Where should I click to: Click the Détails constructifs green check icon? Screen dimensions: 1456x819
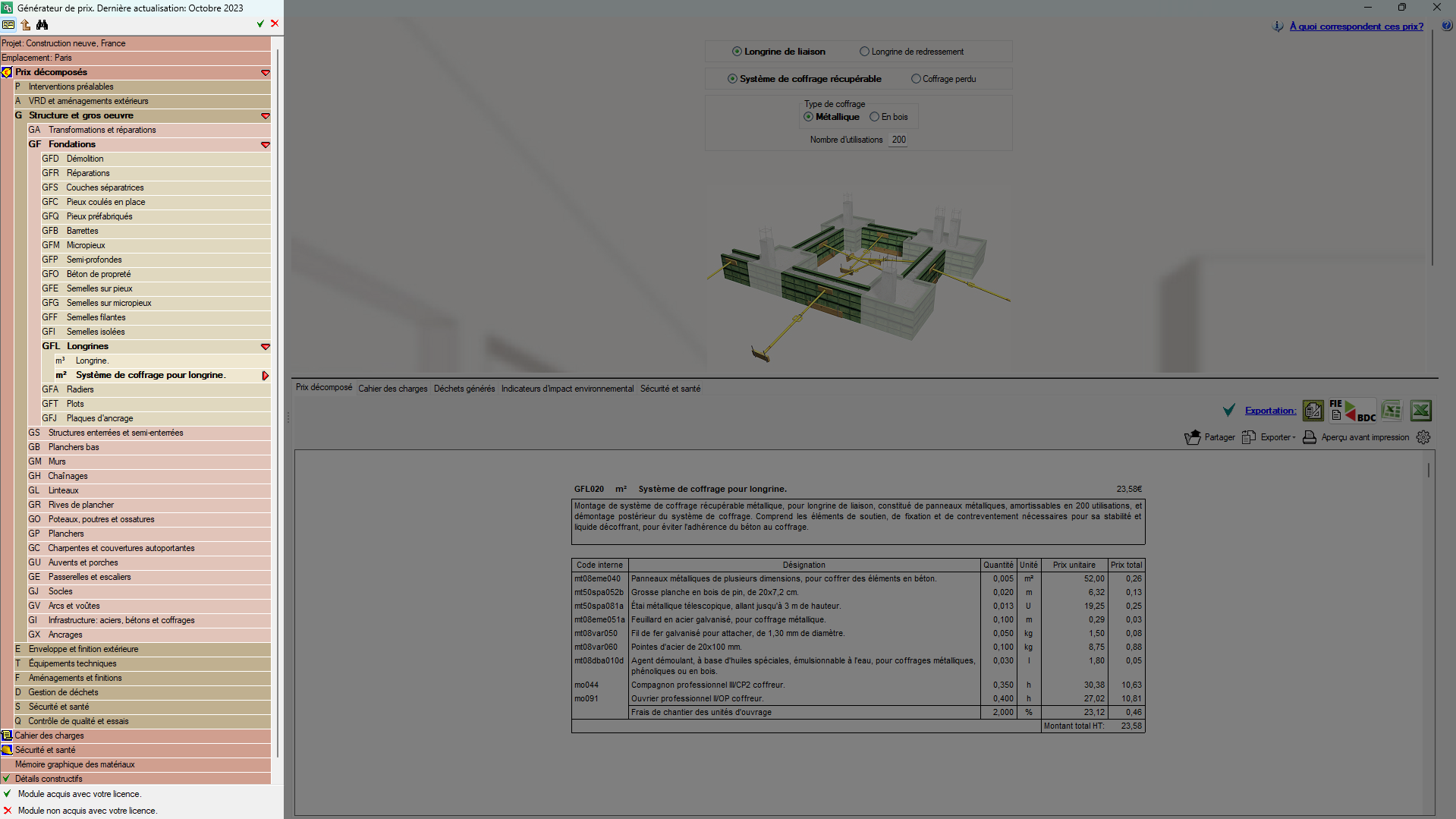click(x=7, y=779)
